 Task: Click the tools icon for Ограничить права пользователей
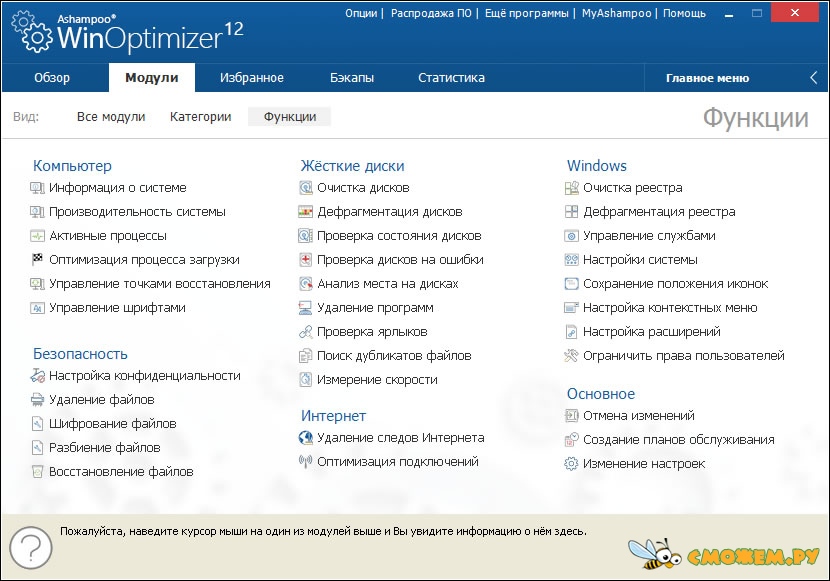coord(572,356)
